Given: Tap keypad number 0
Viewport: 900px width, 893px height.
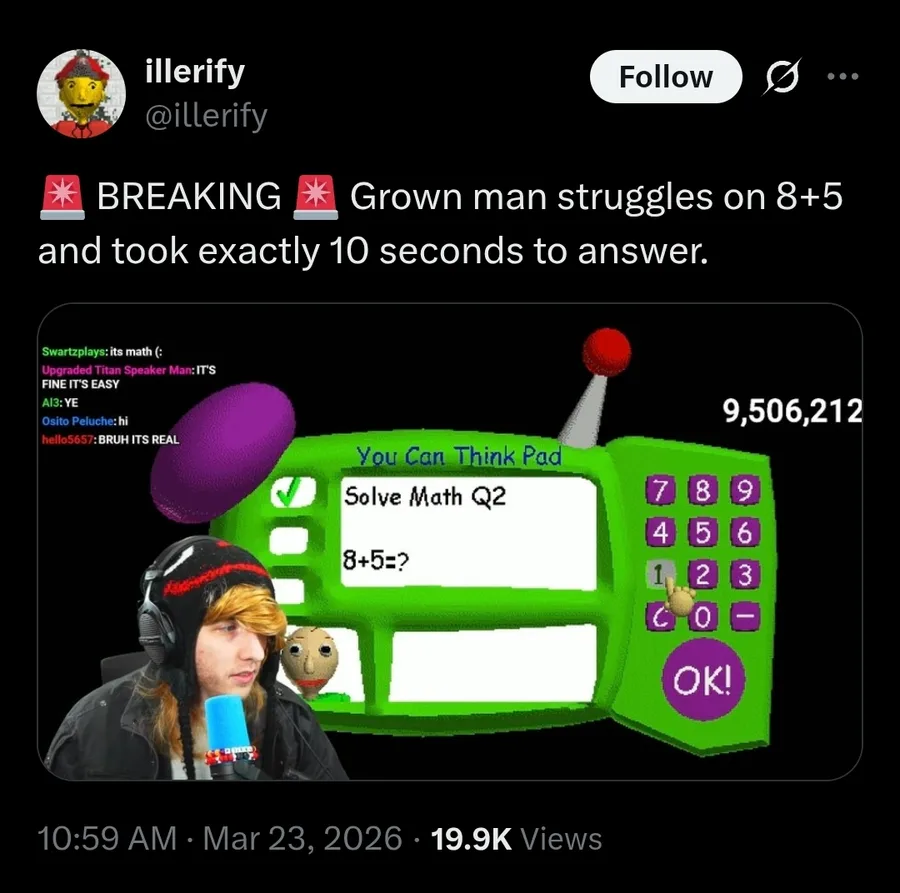Looking at the screenshot, I should point(703,618).
